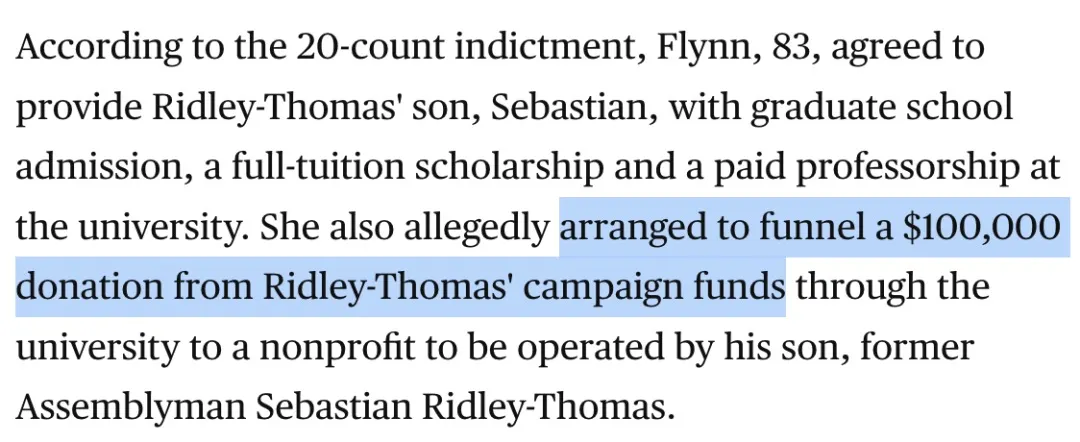Click the word "admission"
This screenshot has width=1080, height=442.
tap(98, 168)
